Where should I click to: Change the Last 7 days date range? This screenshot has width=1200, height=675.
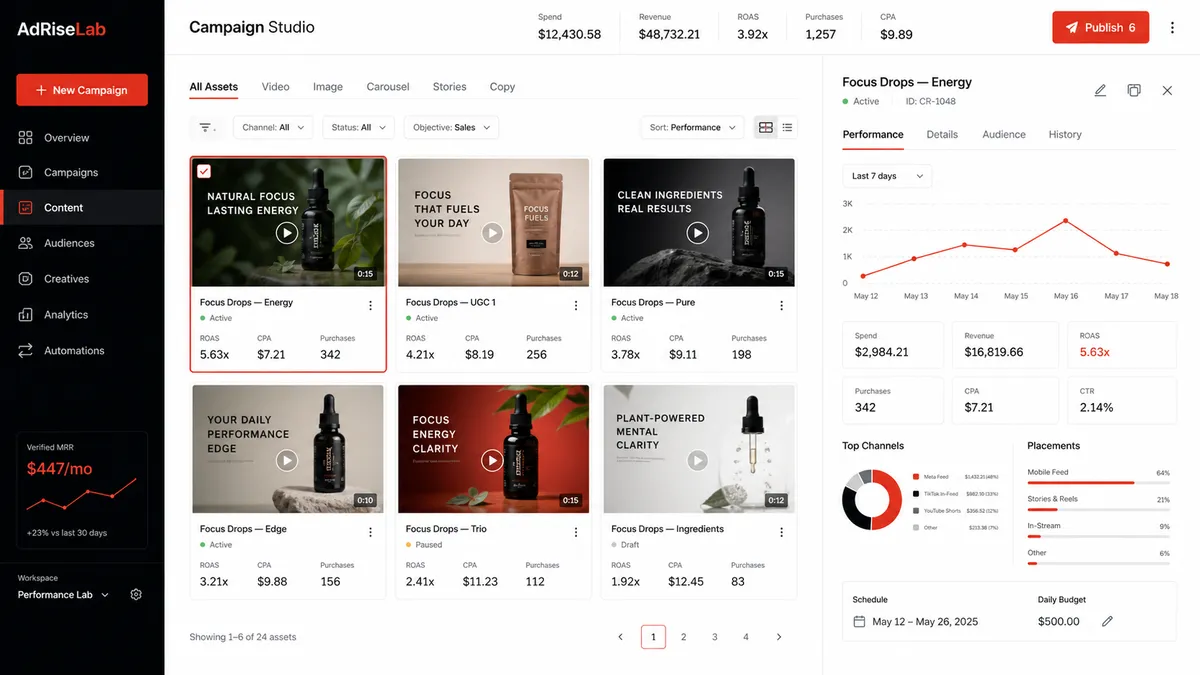tap(887, 176)
